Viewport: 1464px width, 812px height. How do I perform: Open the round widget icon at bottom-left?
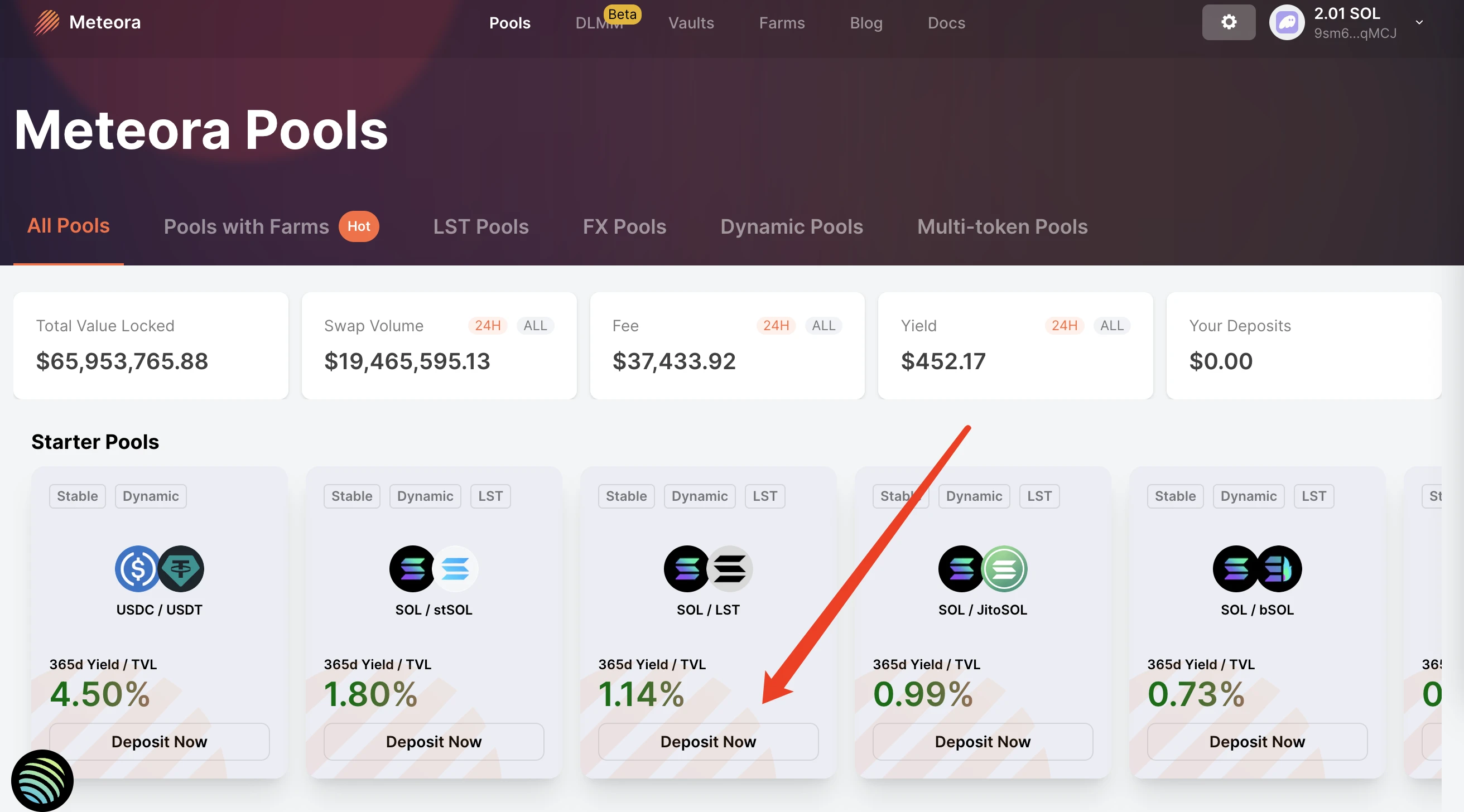42,781
